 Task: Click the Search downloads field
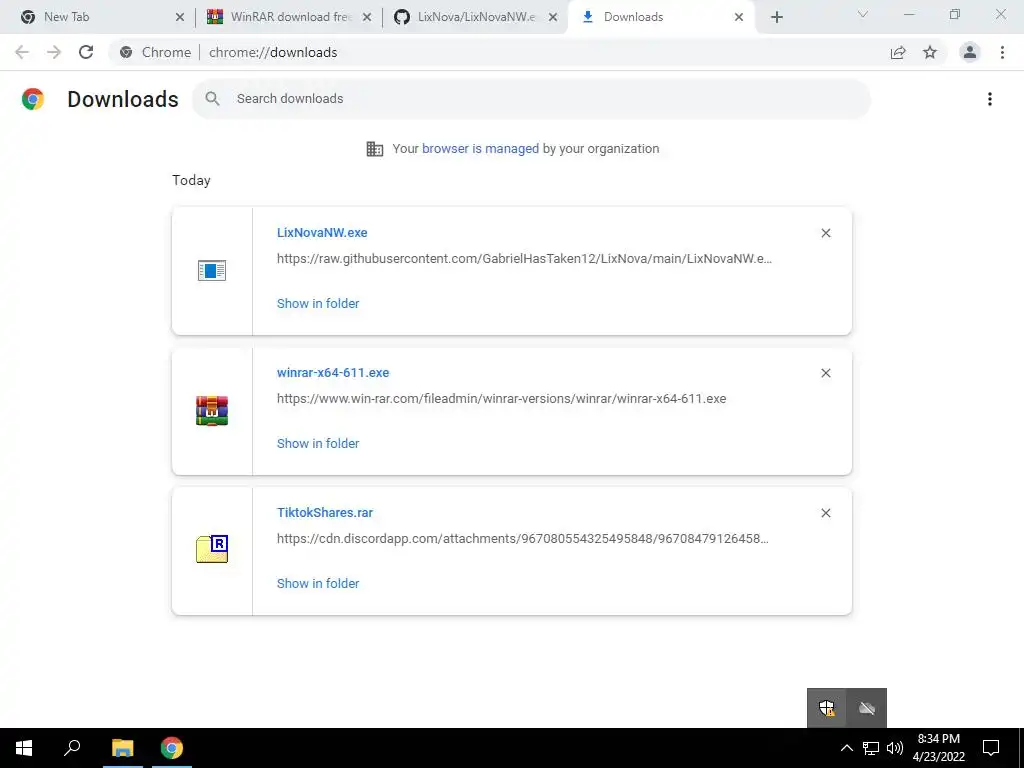click(531, 99)
